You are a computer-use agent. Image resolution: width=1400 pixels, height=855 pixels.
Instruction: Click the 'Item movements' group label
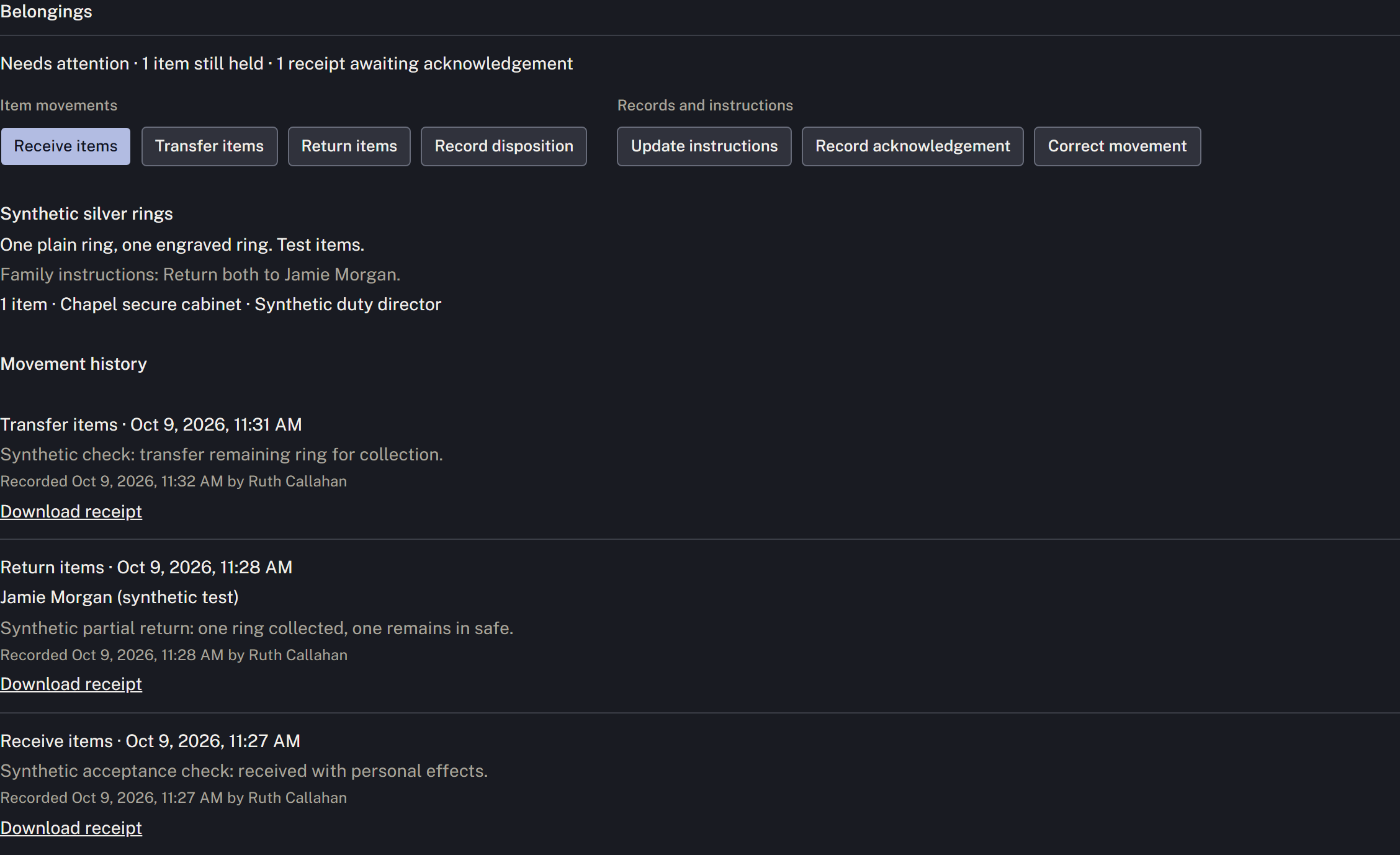[58, 105]
